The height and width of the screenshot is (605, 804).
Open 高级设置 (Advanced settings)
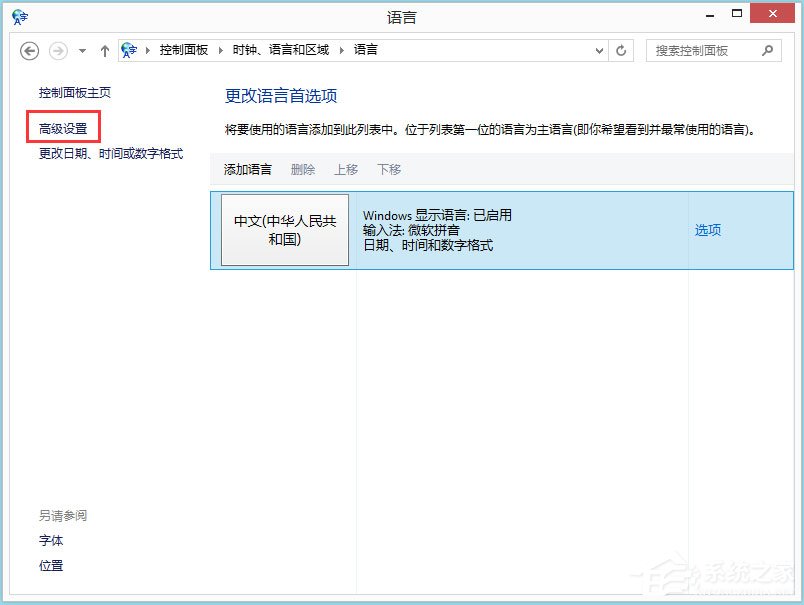pyautogui.click(x=63, y=128)
